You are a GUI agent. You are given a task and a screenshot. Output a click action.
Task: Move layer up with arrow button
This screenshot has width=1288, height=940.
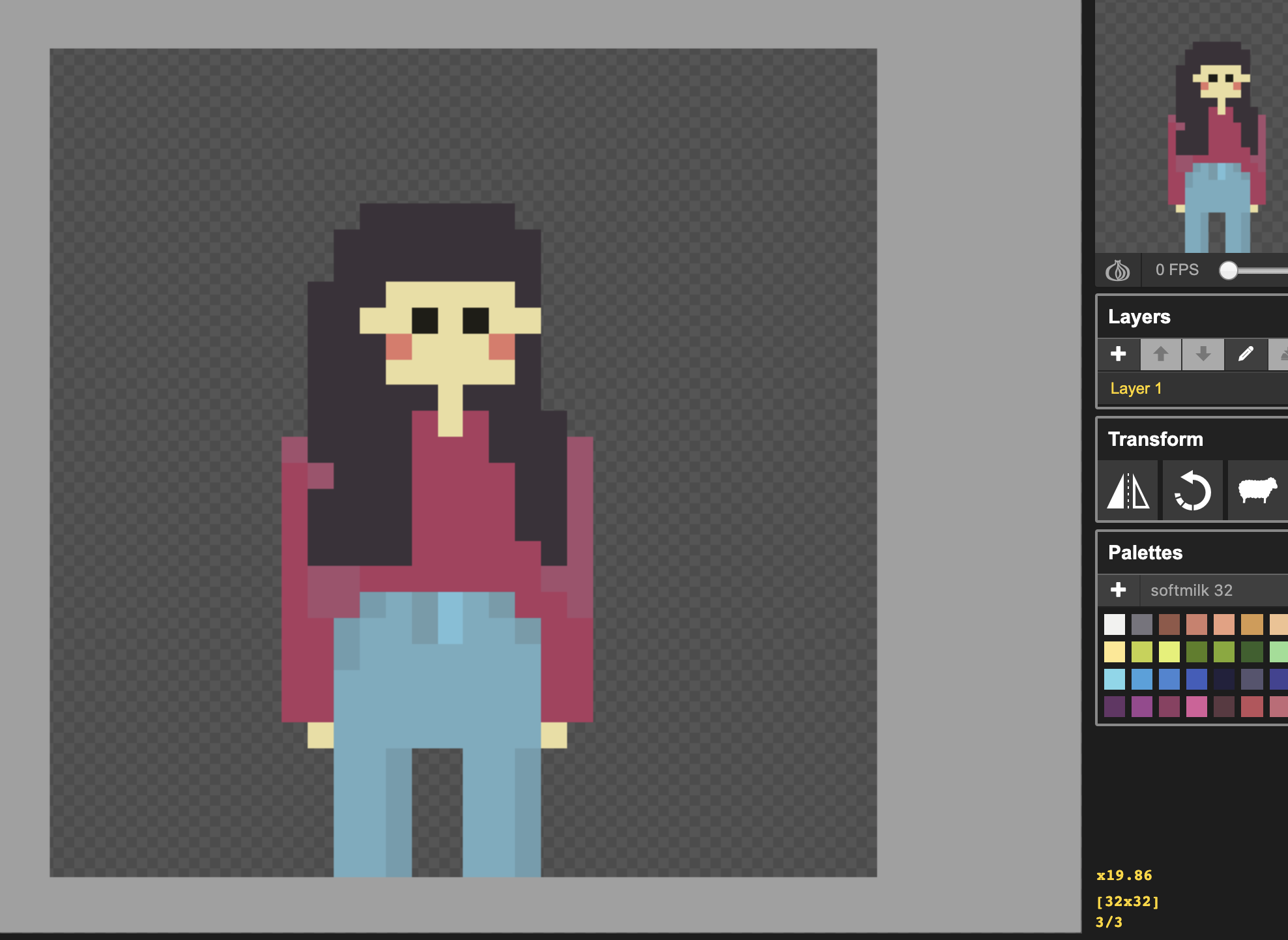pos(1160,354)
